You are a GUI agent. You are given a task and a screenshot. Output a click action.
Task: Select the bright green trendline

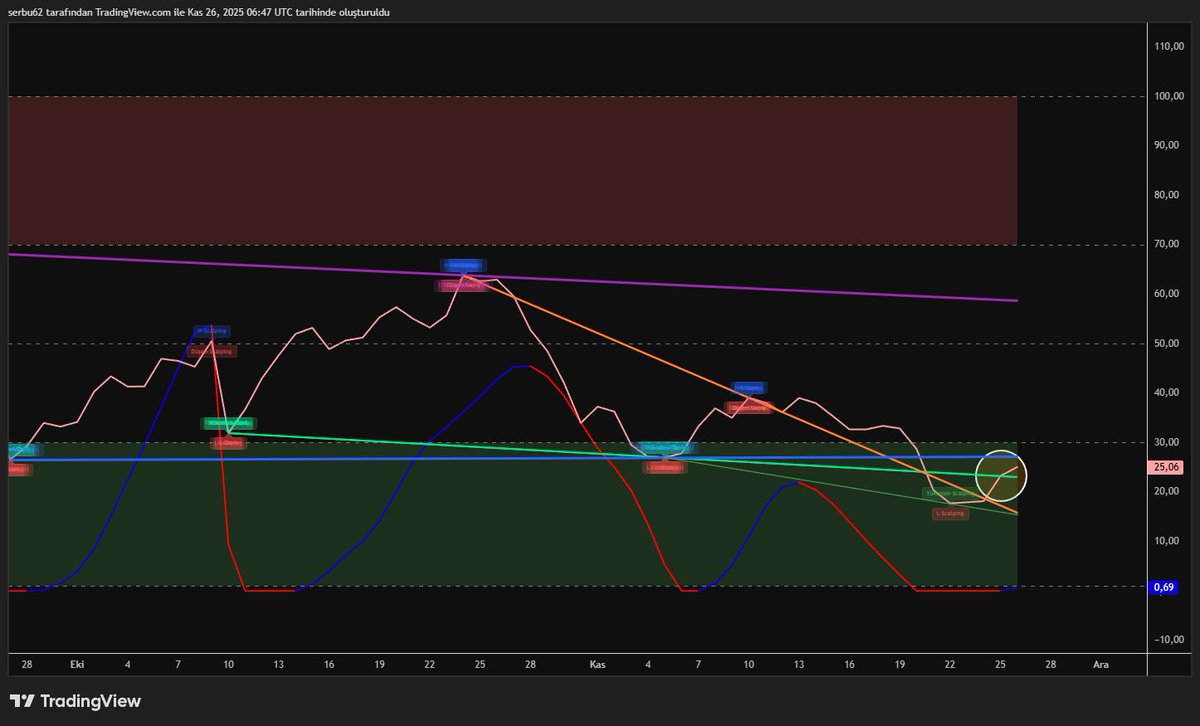coord(622,454)
